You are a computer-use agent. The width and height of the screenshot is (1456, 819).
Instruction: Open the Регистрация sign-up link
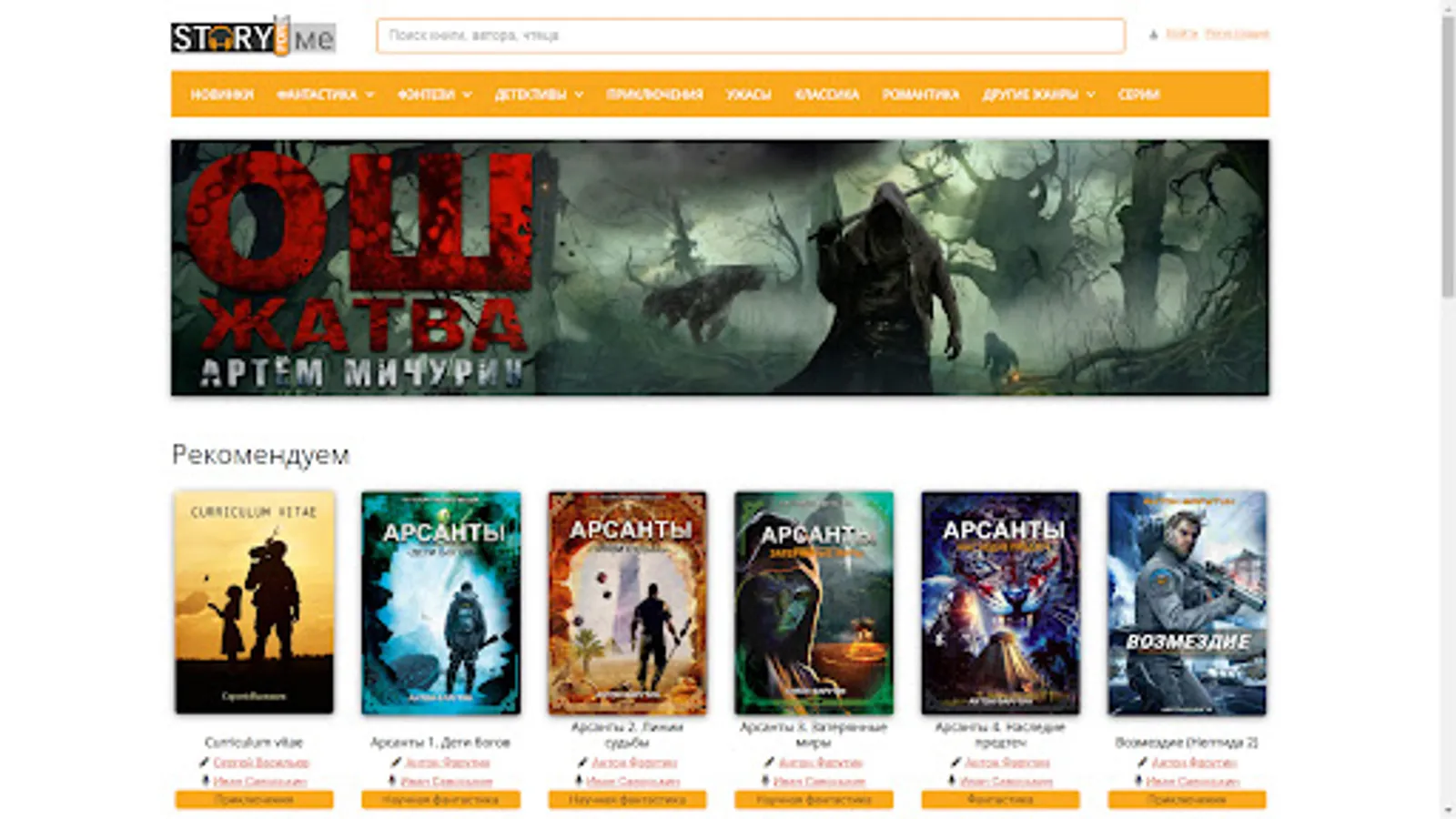1237,35
